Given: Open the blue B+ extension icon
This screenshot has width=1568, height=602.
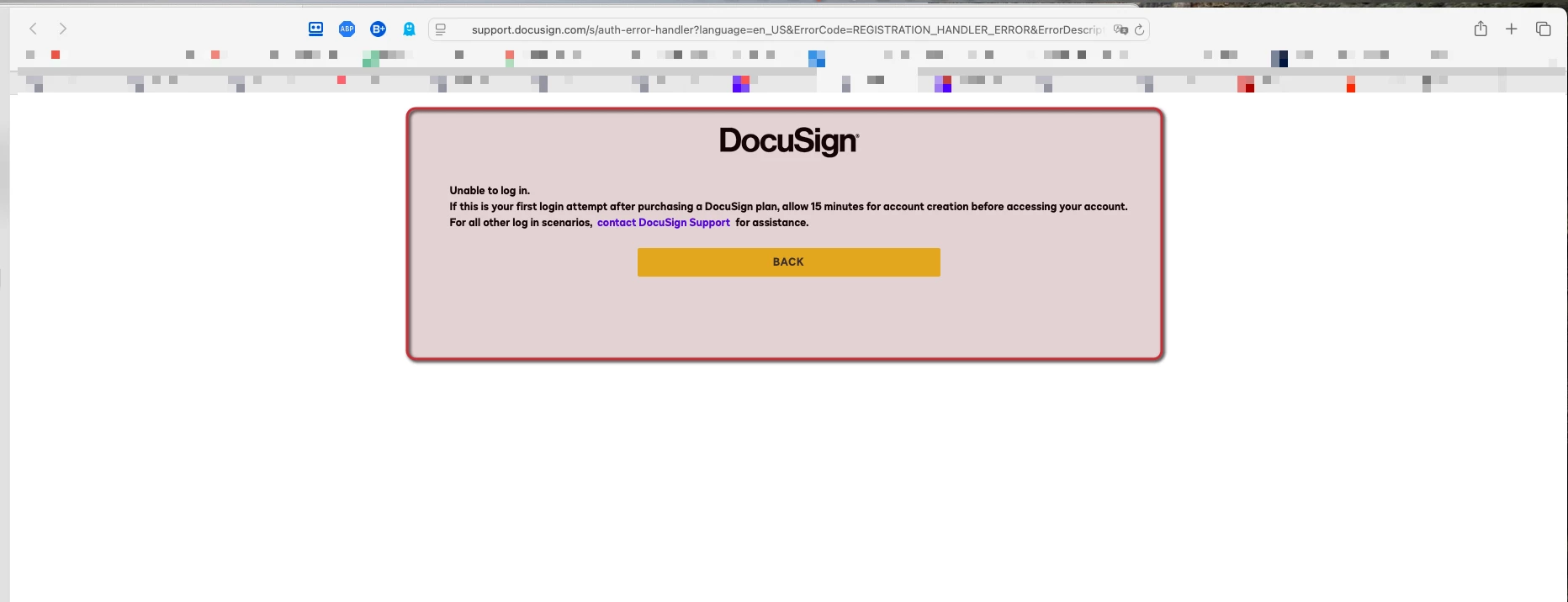Looking at the screenshot, I should (378, 29).
